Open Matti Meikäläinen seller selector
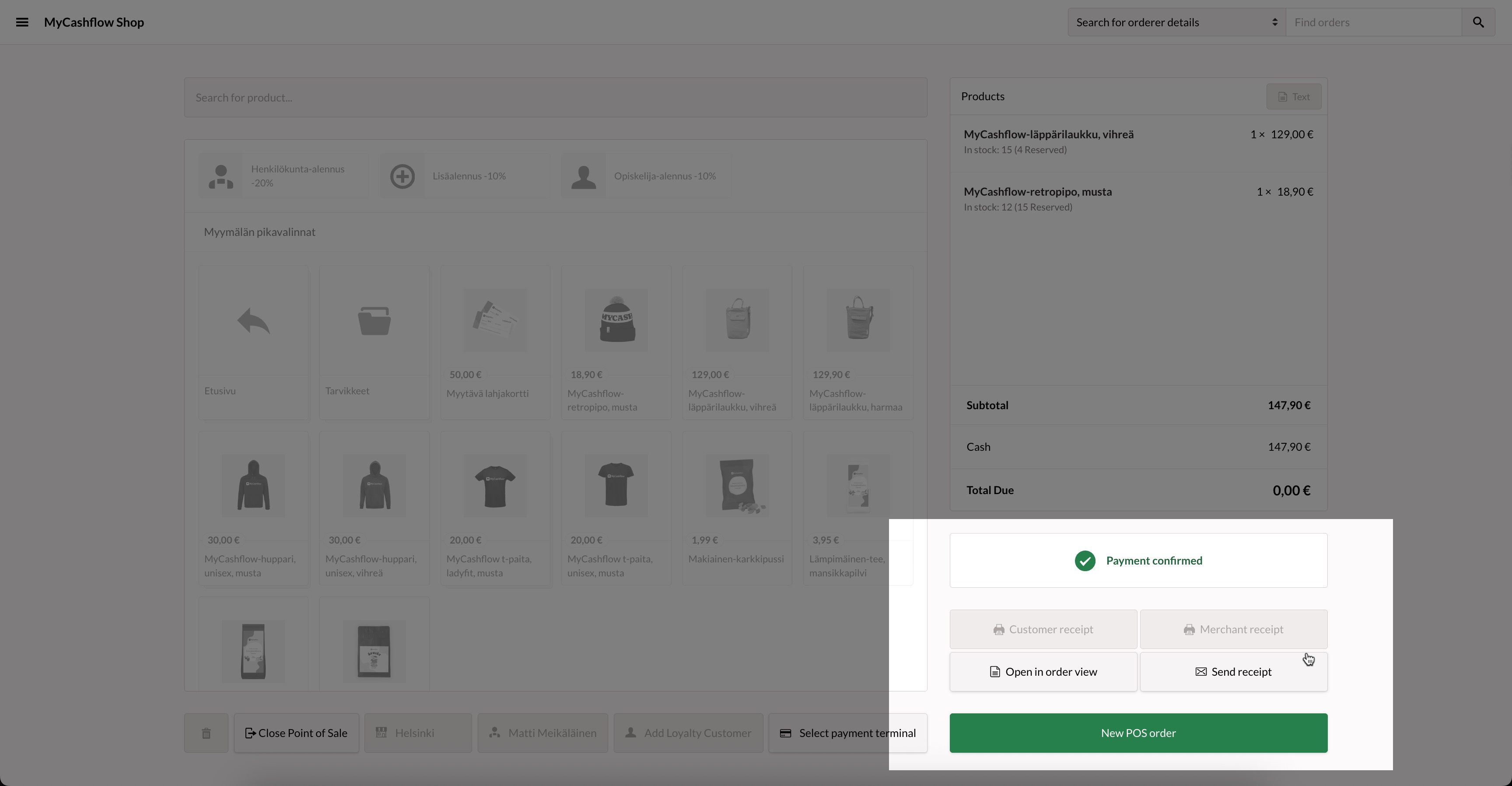This screenshot has width=1512, height=786. [542, 733]
